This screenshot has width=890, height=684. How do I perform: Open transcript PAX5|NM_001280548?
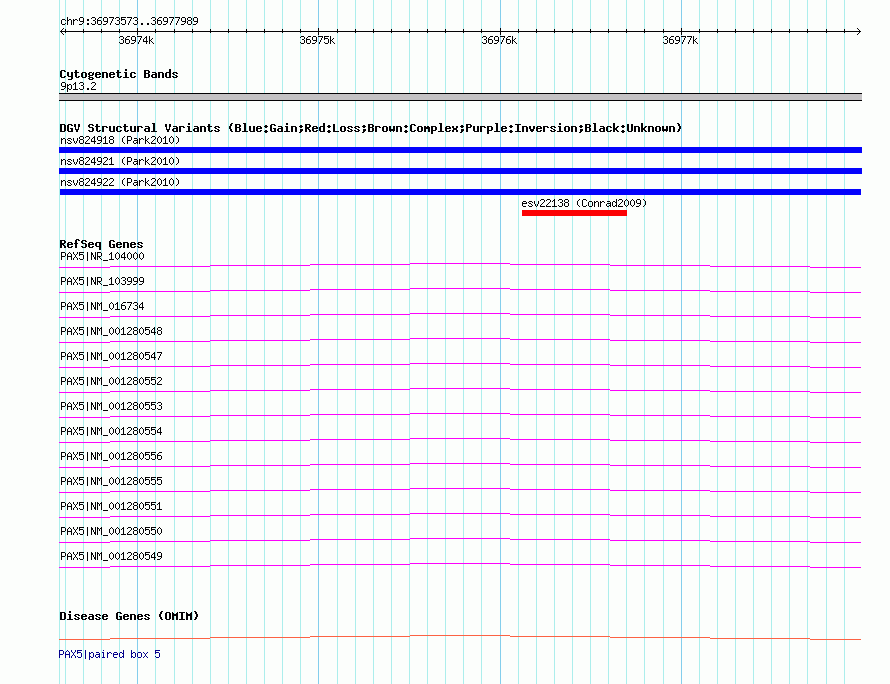click(x=111, y=331)
